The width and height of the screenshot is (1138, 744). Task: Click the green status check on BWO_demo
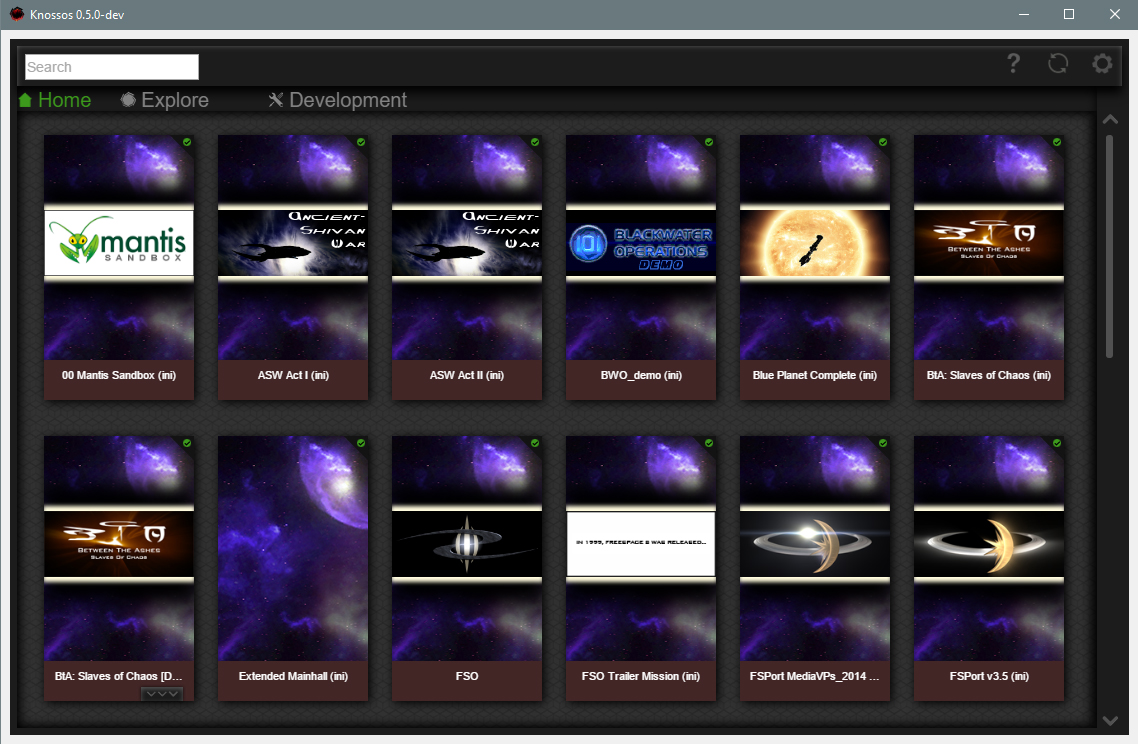[x=709, y=142]
